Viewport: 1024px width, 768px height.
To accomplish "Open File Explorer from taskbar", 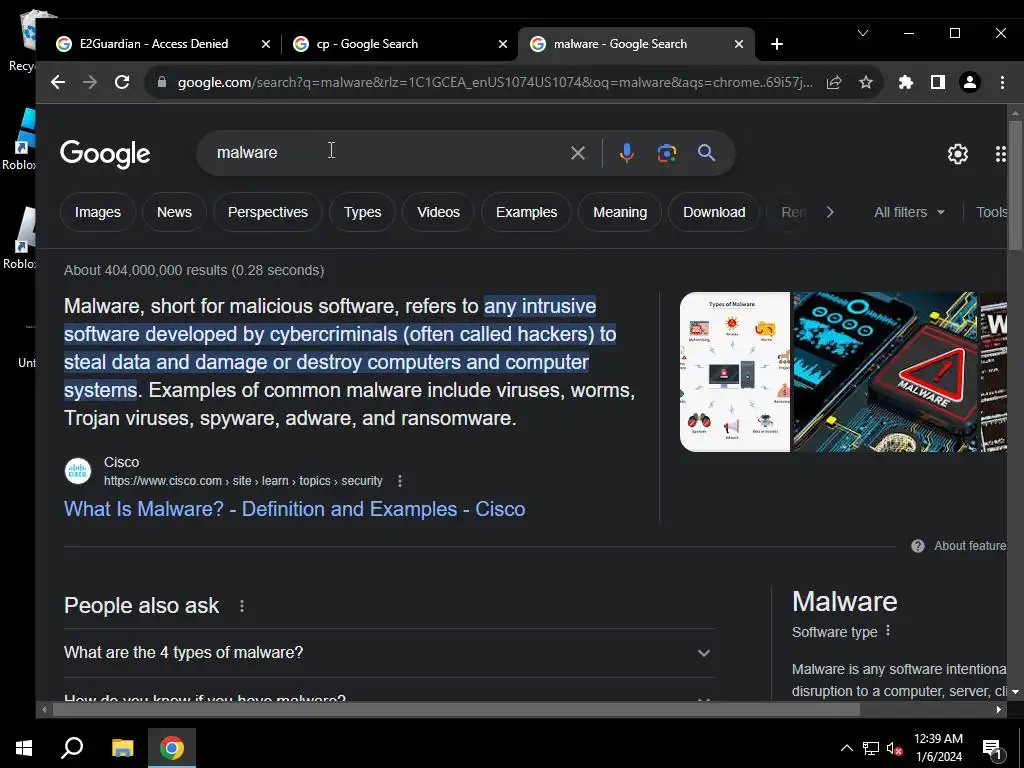I will pos(122,747).
